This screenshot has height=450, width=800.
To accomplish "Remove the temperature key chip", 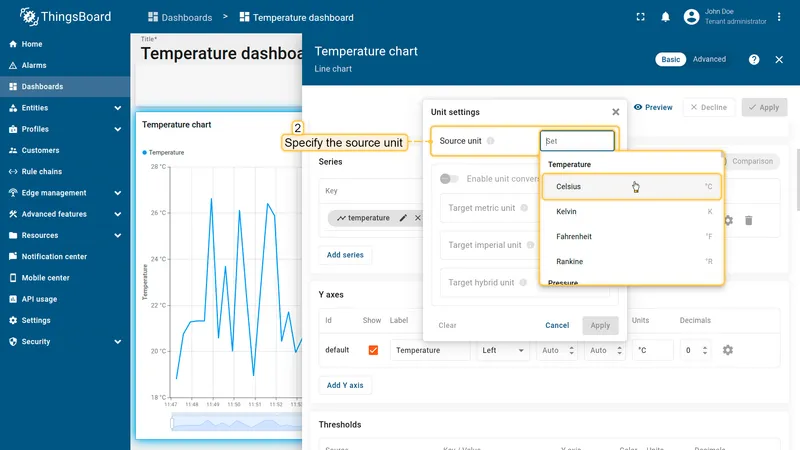I will [x=418, y=218].
